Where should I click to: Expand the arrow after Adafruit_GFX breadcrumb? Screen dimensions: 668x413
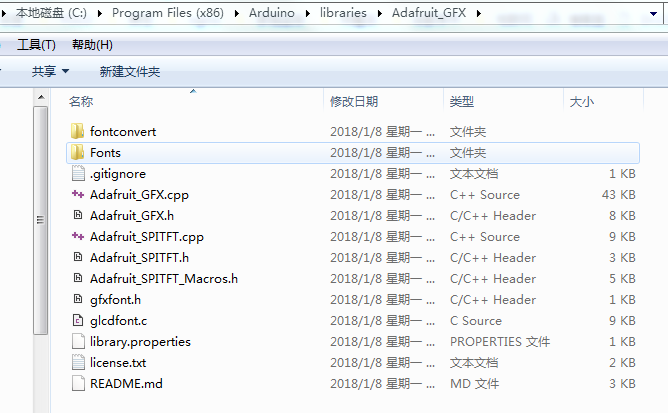[x=479, y=14]
